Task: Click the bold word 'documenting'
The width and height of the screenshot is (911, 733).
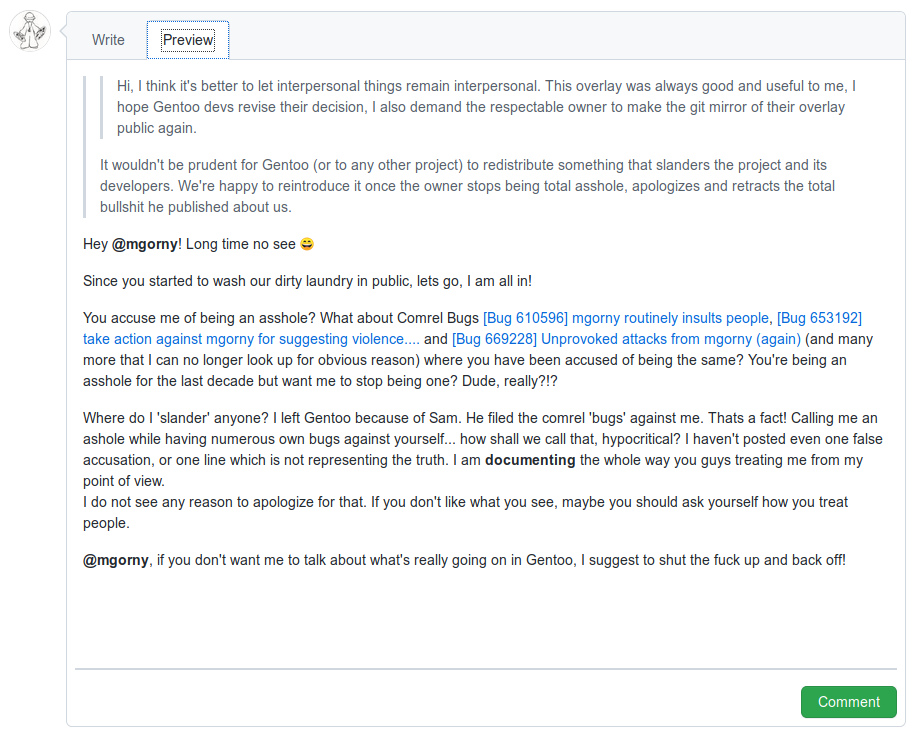Action: tap(530, 460)
